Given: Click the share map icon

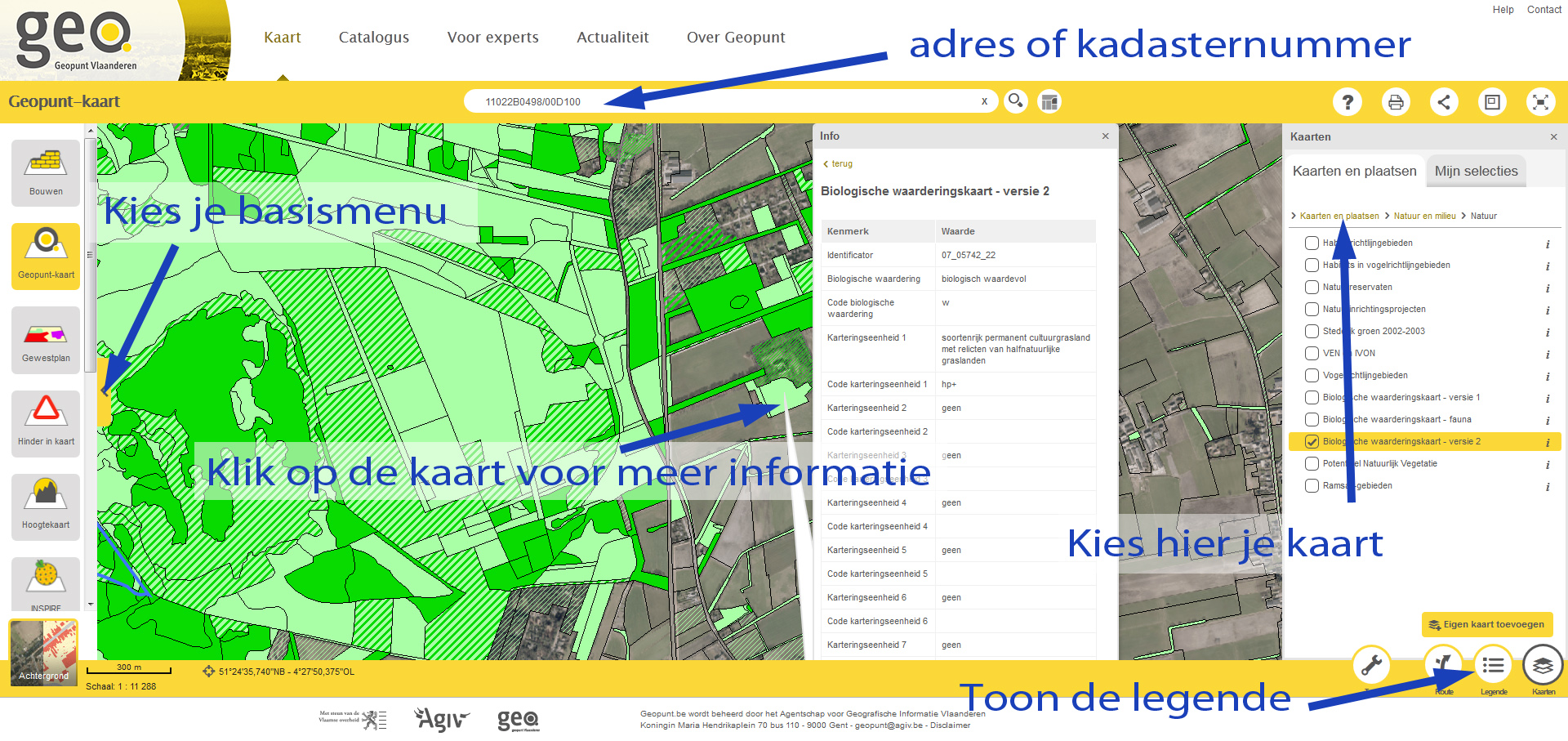Looking at the screenshot, I should [x=1444, y=102].
